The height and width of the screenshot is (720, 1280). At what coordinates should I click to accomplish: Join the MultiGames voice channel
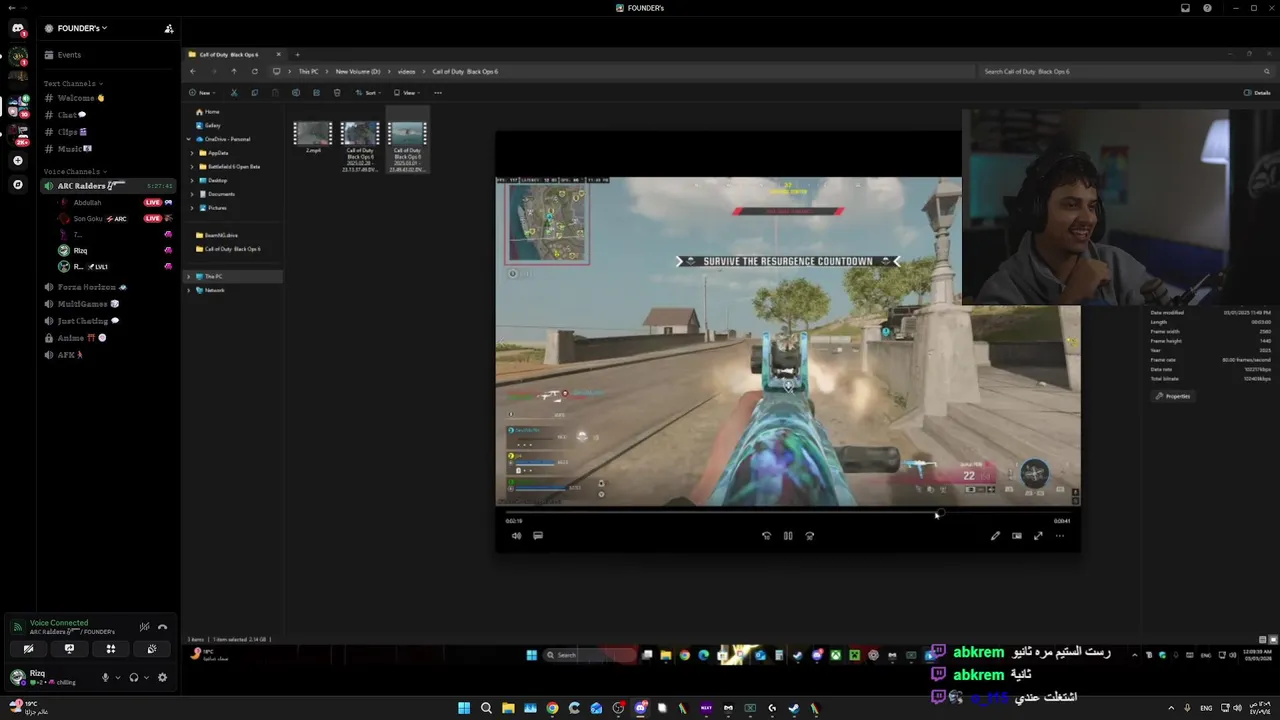click(108, 304)
